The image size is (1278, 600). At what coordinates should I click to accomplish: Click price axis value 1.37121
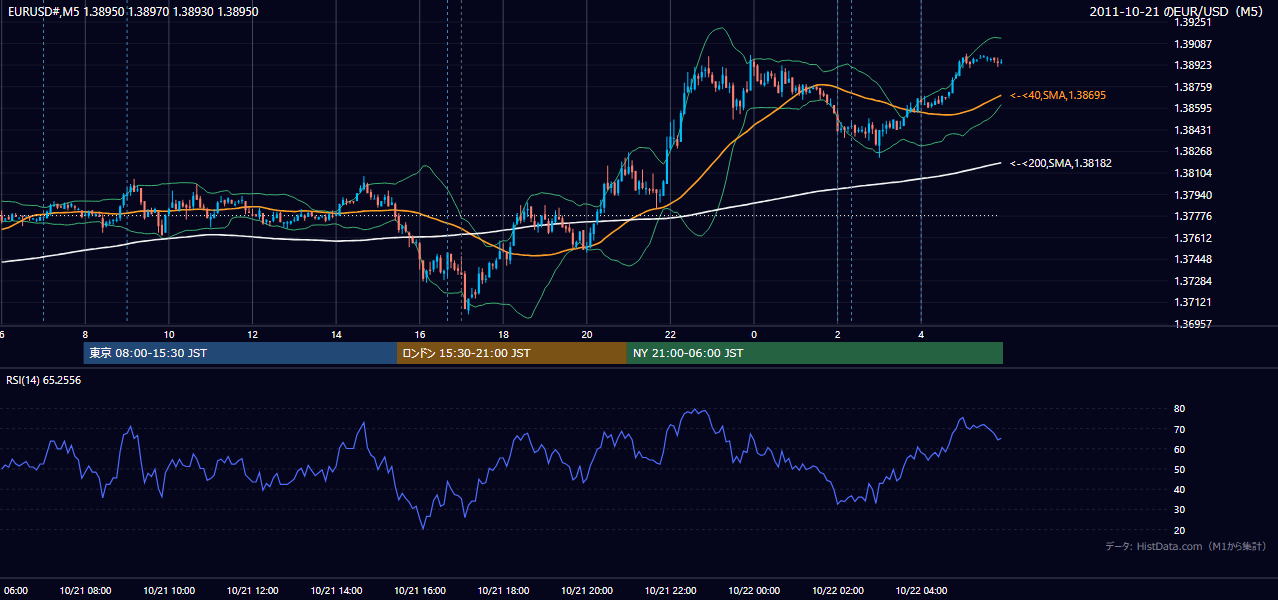(x=1192, y=302)
